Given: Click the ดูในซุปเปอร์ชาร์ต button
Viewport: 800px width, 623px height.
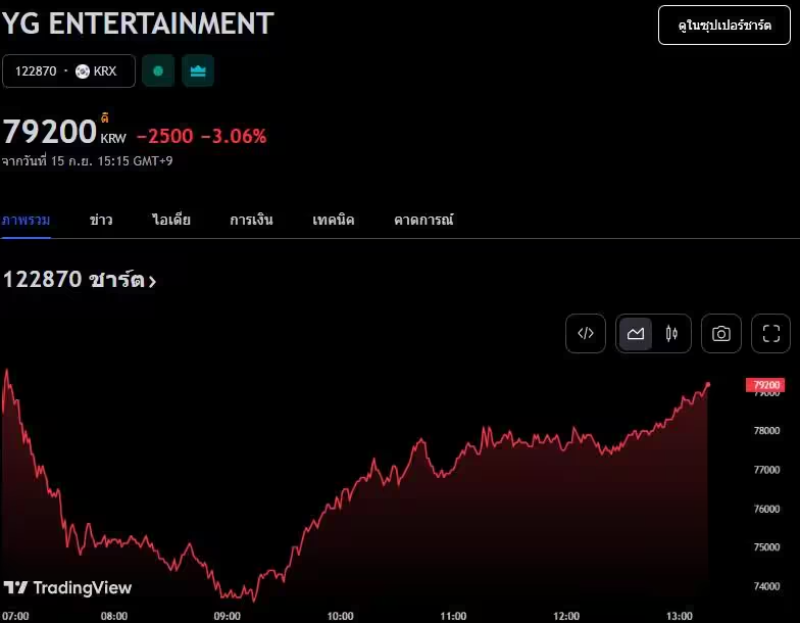Looking at the screenshot, I should click(x=724, y=25).
